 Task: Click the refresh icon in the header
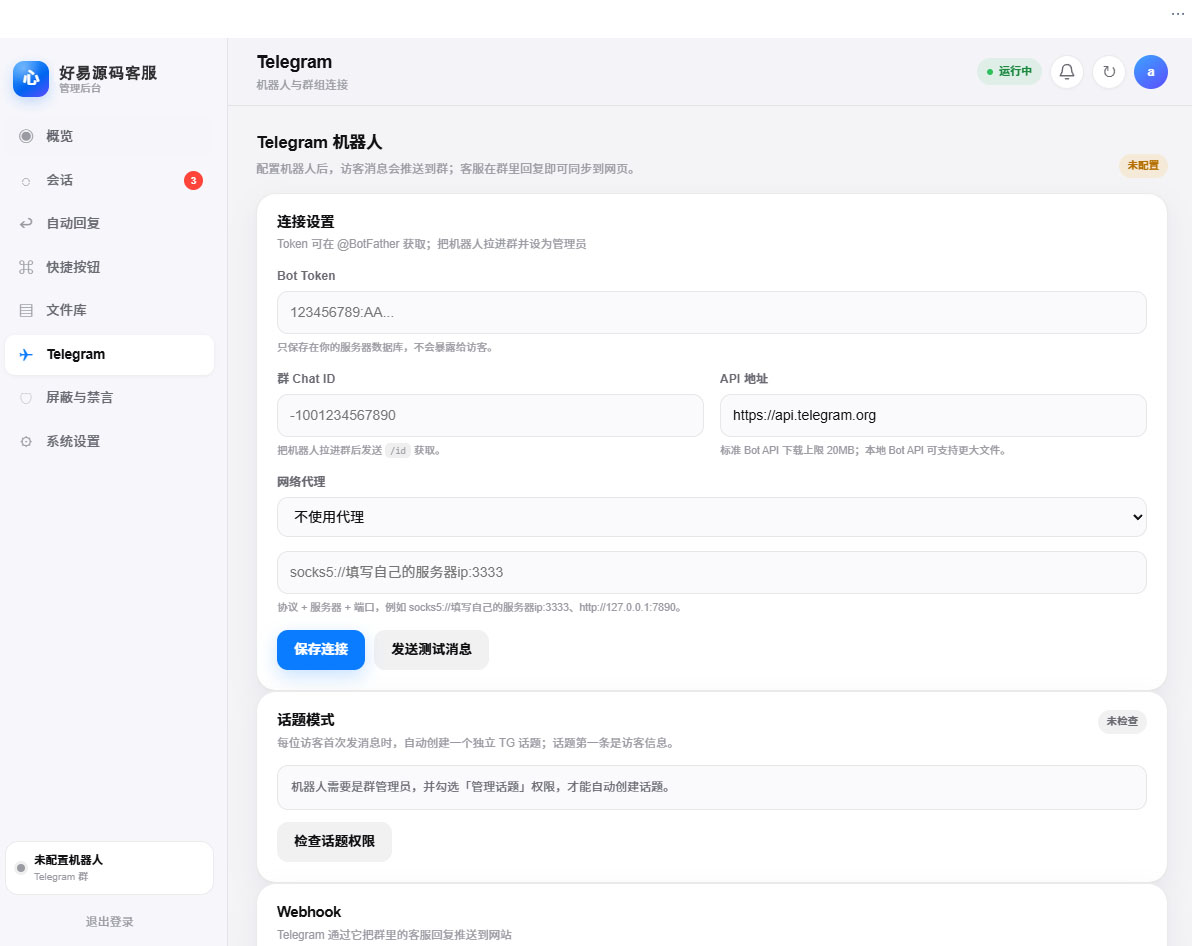coord(1109,71)
